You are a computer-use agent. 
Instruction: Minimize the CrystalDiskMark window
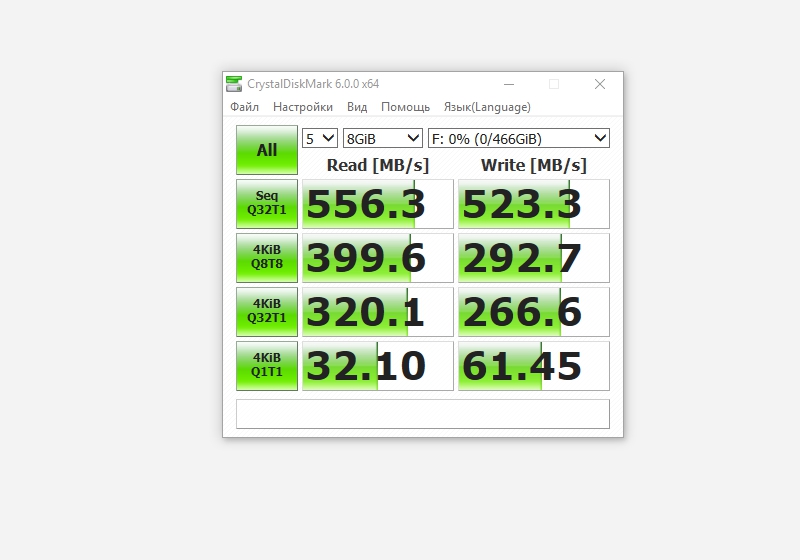509,84
